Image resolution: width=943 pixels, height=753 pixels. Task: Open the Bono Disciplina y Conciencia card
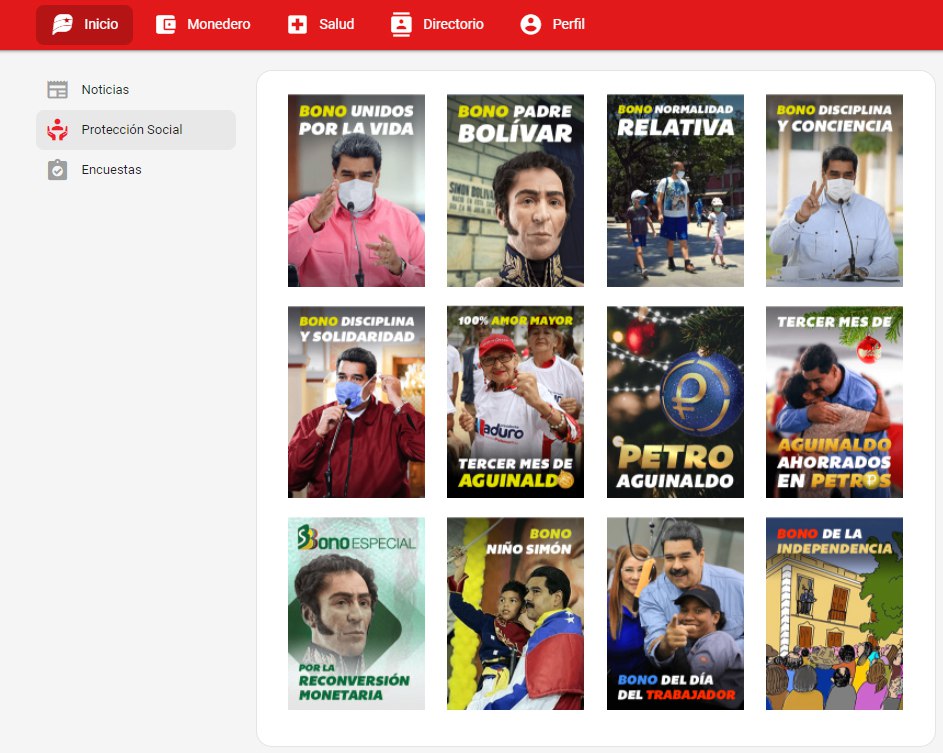coord(834,191)
